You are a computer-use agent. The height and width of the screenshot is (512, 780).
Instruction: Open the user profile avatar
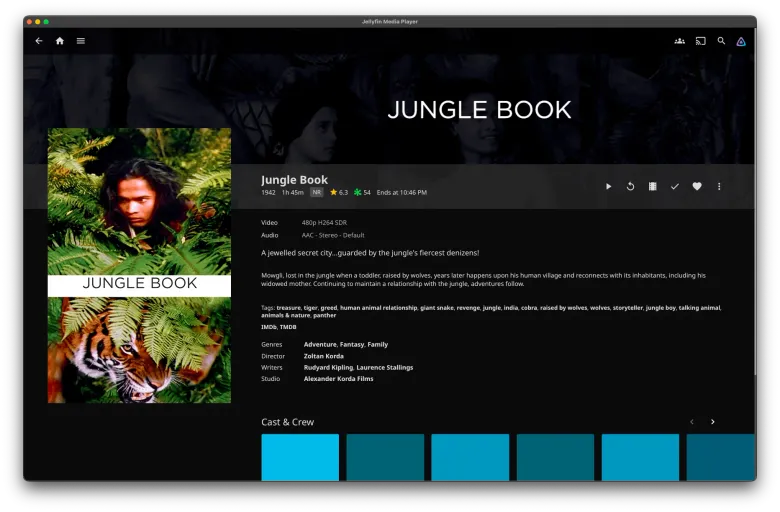741,41
